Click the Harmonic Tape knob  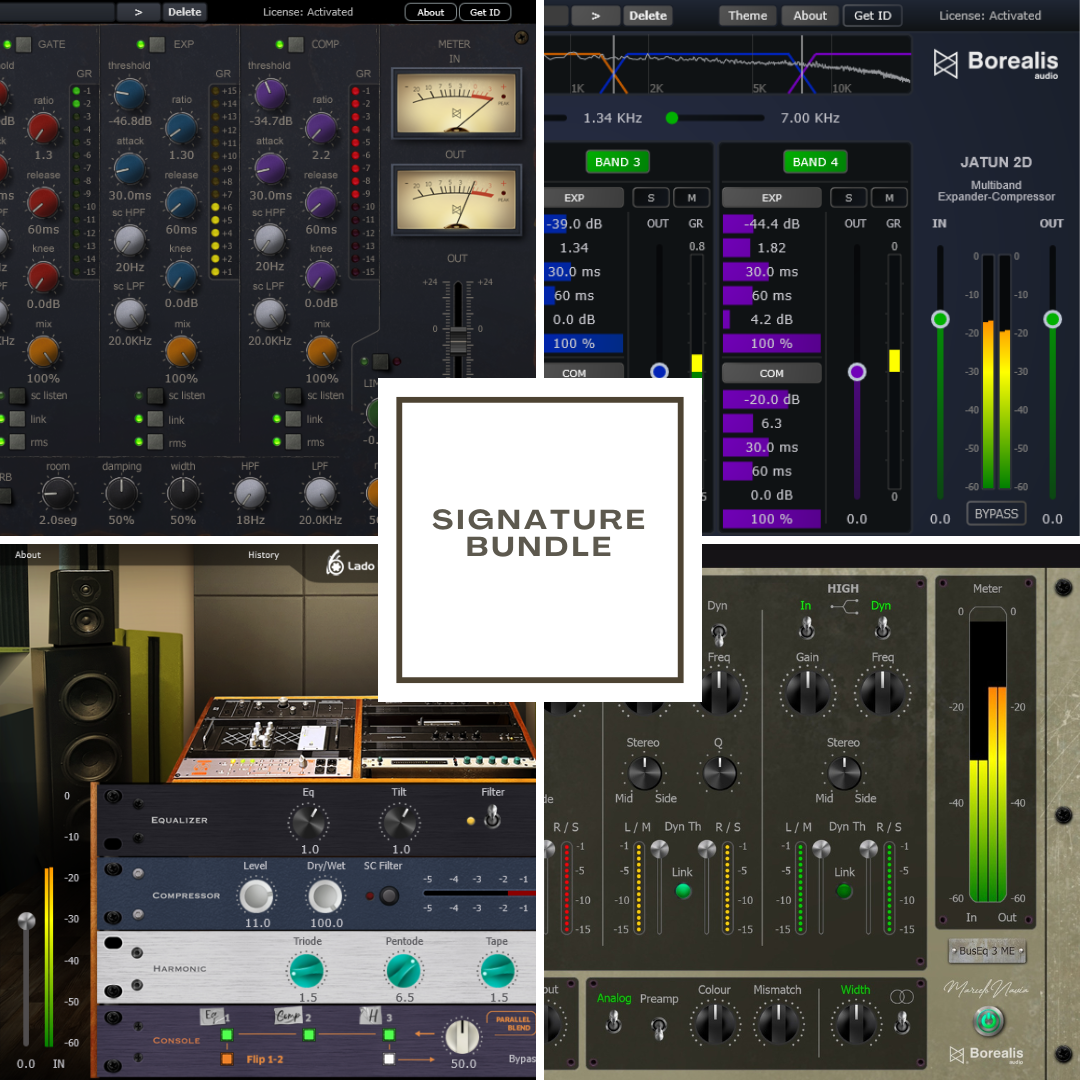497,970
